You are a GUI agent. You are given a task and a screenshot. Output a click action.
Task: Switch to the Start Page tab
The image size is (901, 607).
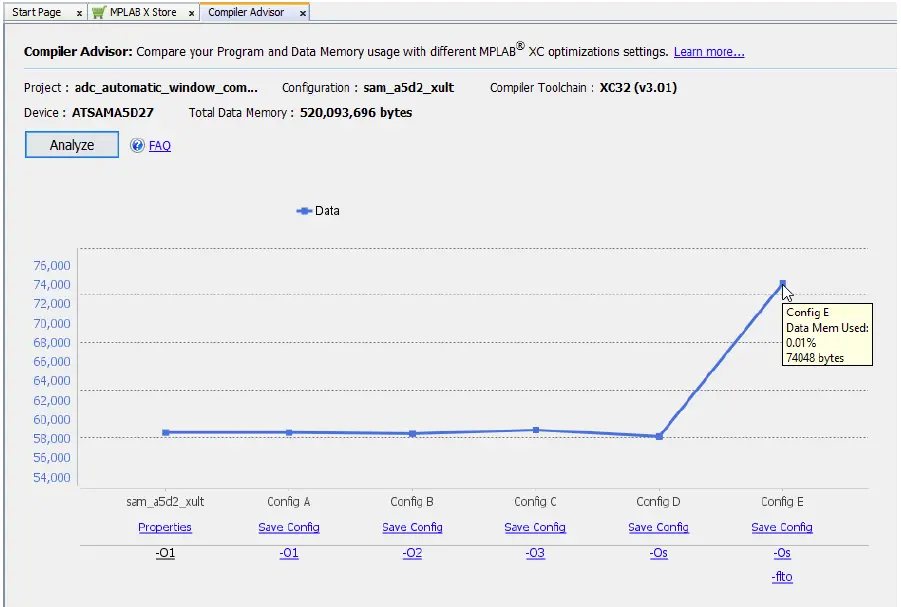tap(37, 12)
